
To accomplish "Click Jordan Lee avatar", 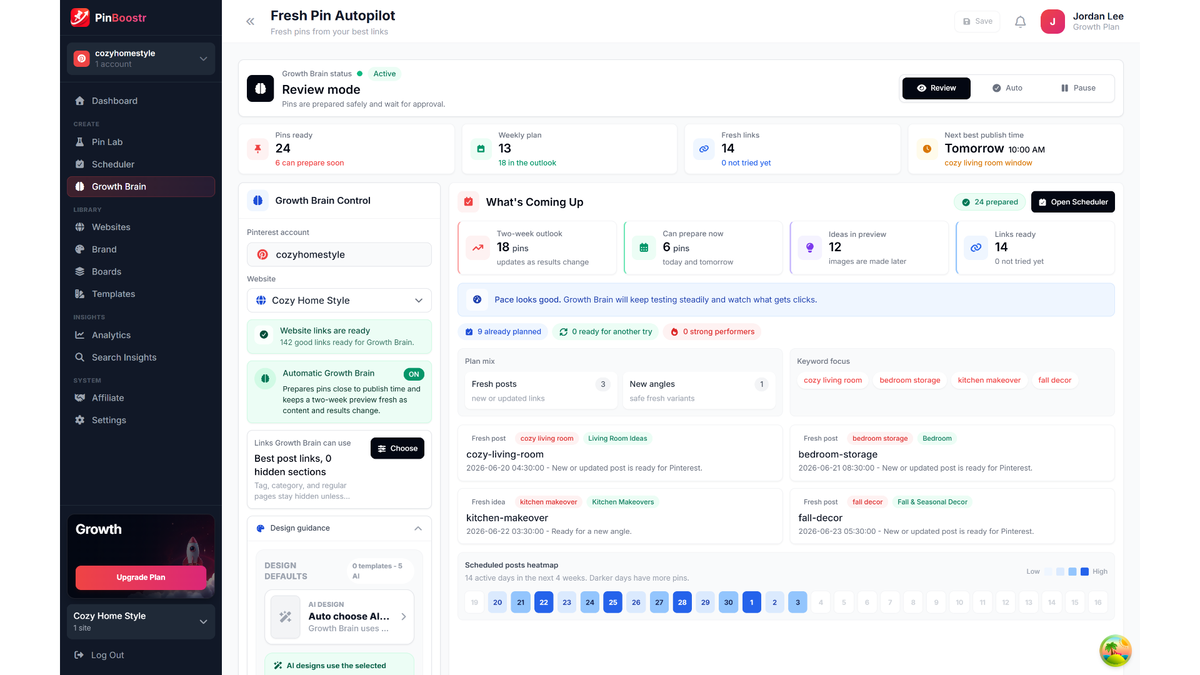I will pos(1052,21).
